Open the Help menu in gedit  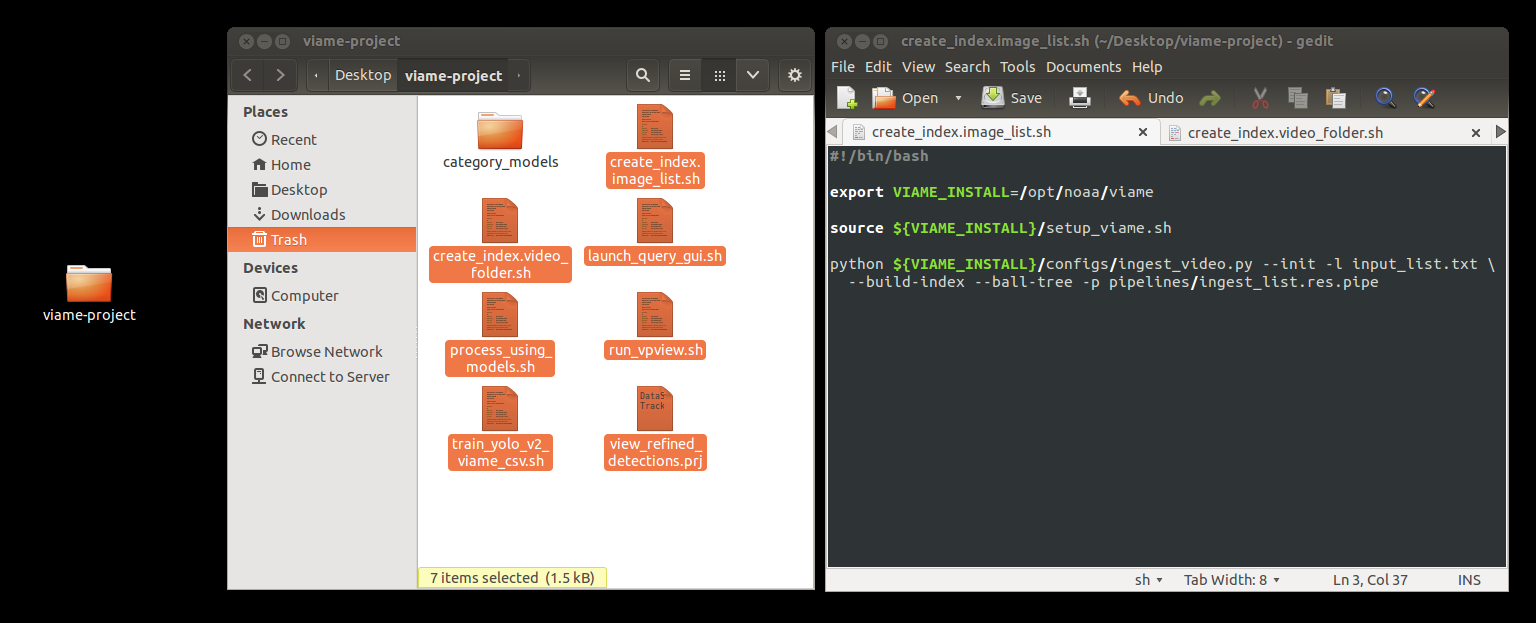point(1147,67)
